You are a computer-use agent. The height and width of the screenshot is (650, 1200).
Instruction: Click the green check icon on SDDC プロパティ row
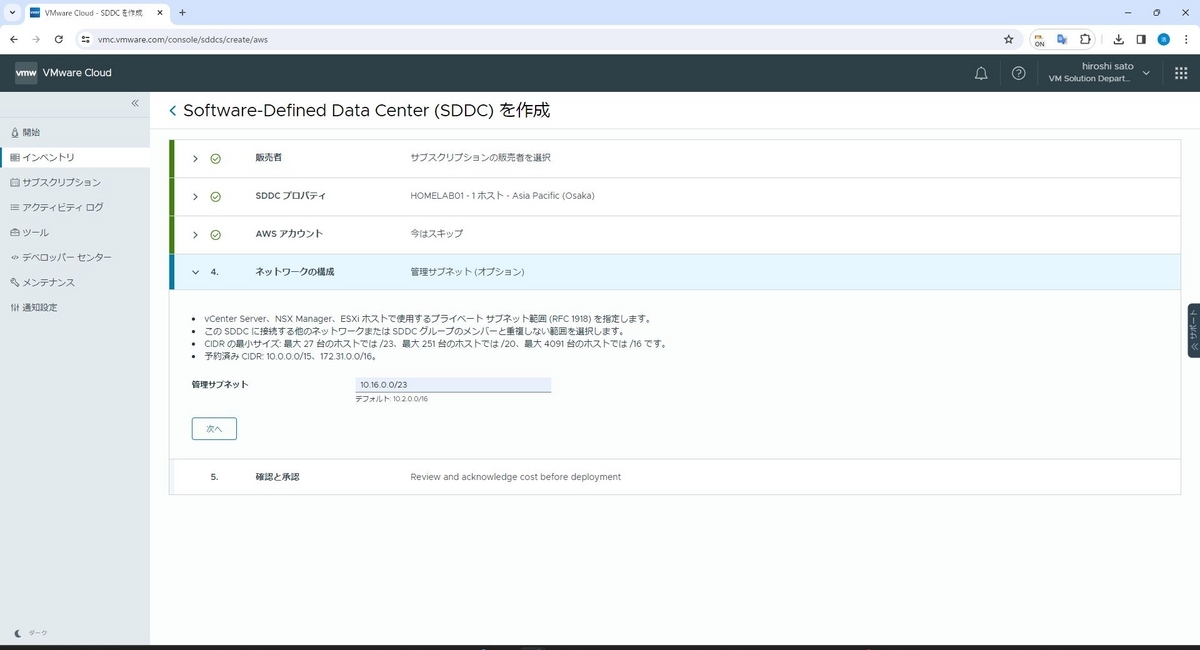tap(215, 196)
